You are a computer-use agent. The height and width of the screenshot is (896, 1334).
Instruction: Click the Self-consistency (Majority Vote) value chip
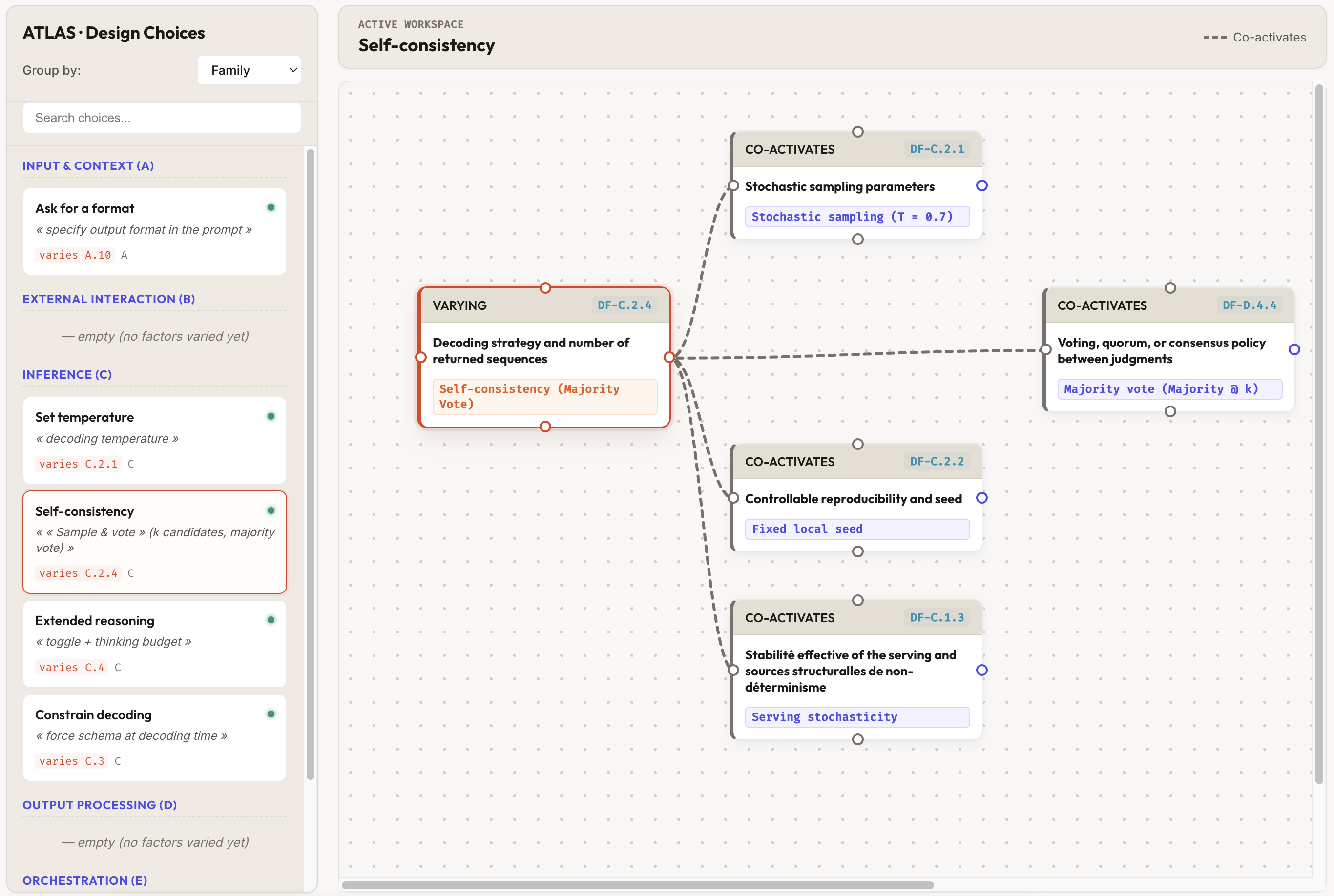tap(545, 397)
